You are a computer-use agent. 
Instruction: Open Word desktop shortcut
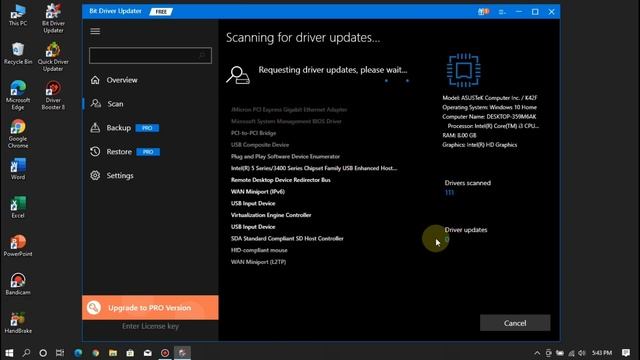pos(18,169)
